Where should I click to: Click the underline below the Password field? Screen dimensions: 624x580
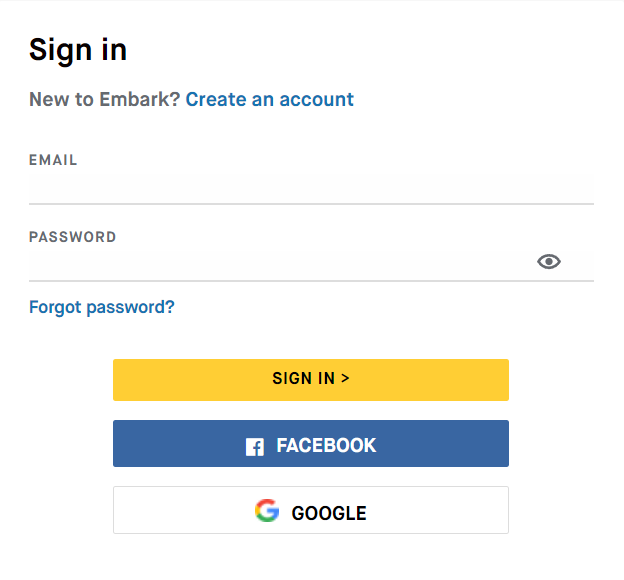point(311,281)
